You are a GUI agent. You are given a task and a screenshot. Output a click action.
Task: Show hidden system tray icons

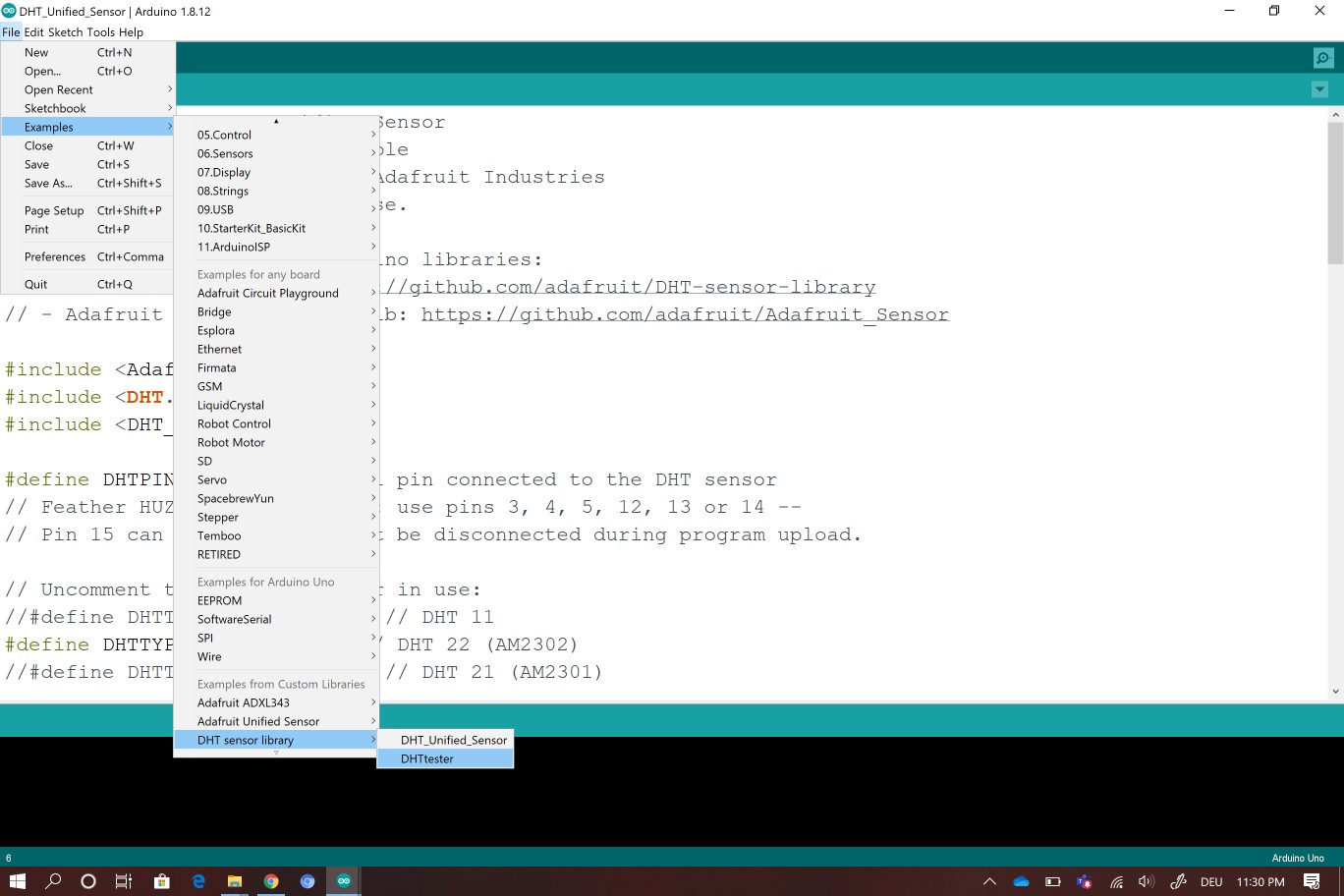tap(989, 881)
